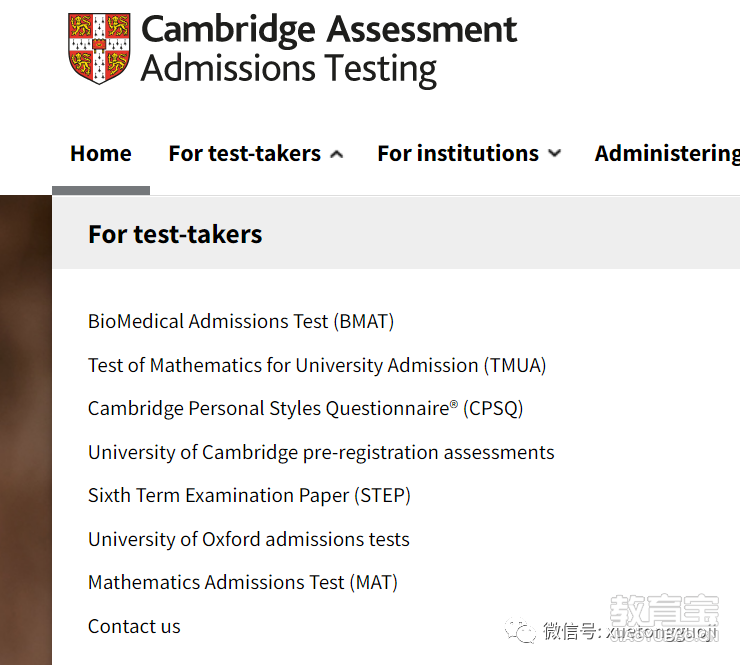The width and height of the screenshot is (740, 665).
Task: Expand the For institutions chevron arrow
Action: click(x=555, y=153)
